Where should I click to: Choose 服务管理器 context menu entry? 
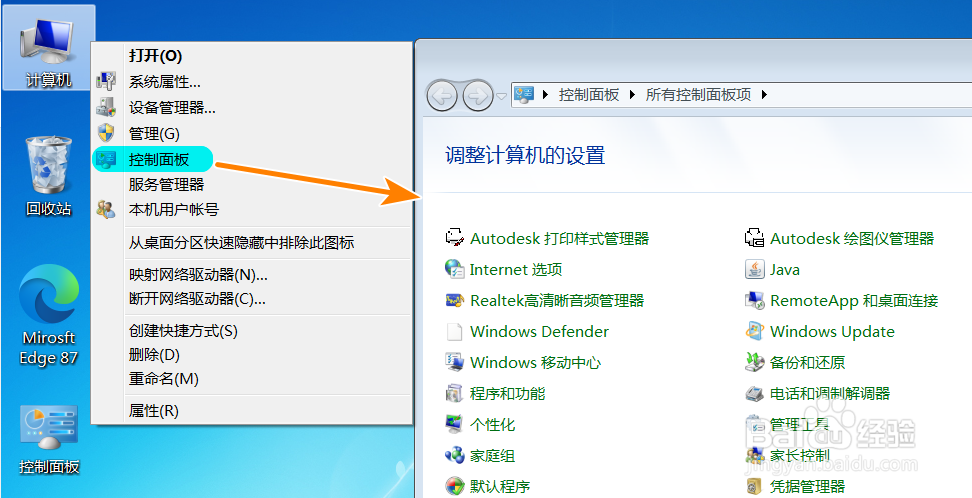click(x=166, y=184)
